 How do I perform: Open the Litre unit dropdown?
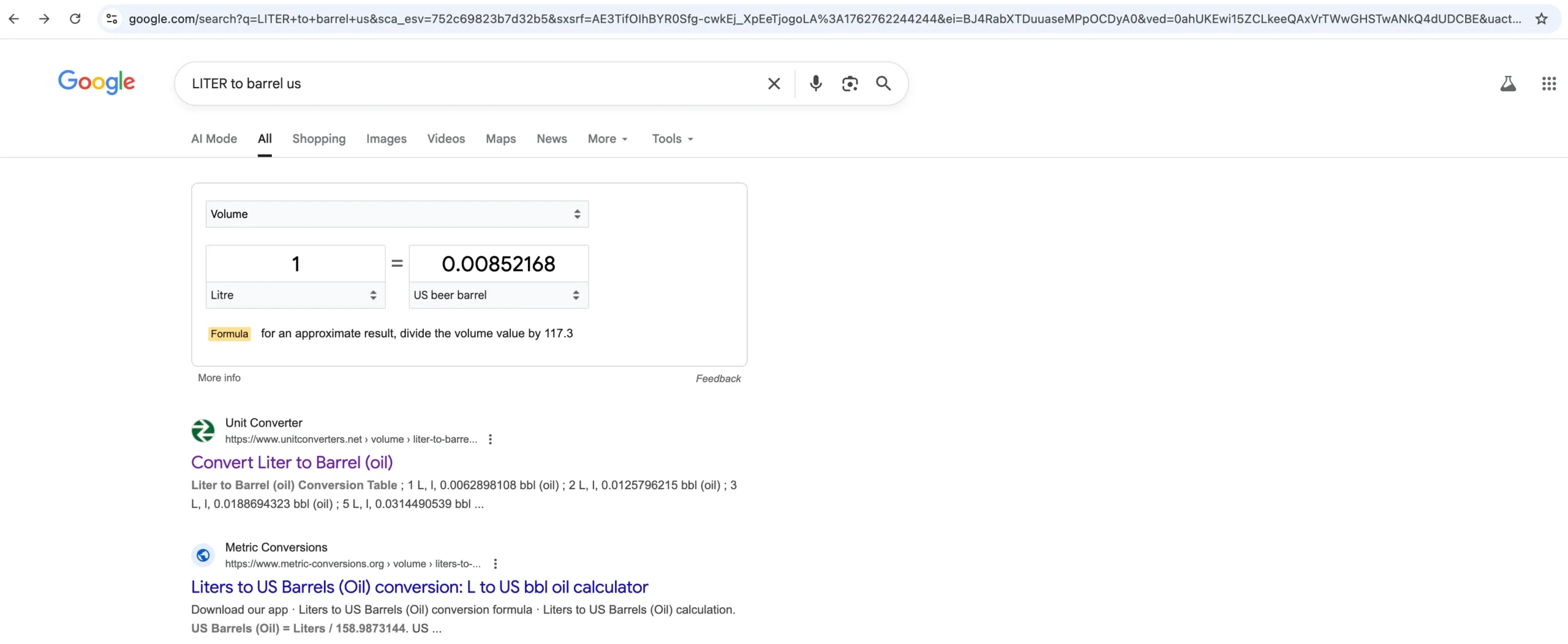tap(295, 295)
